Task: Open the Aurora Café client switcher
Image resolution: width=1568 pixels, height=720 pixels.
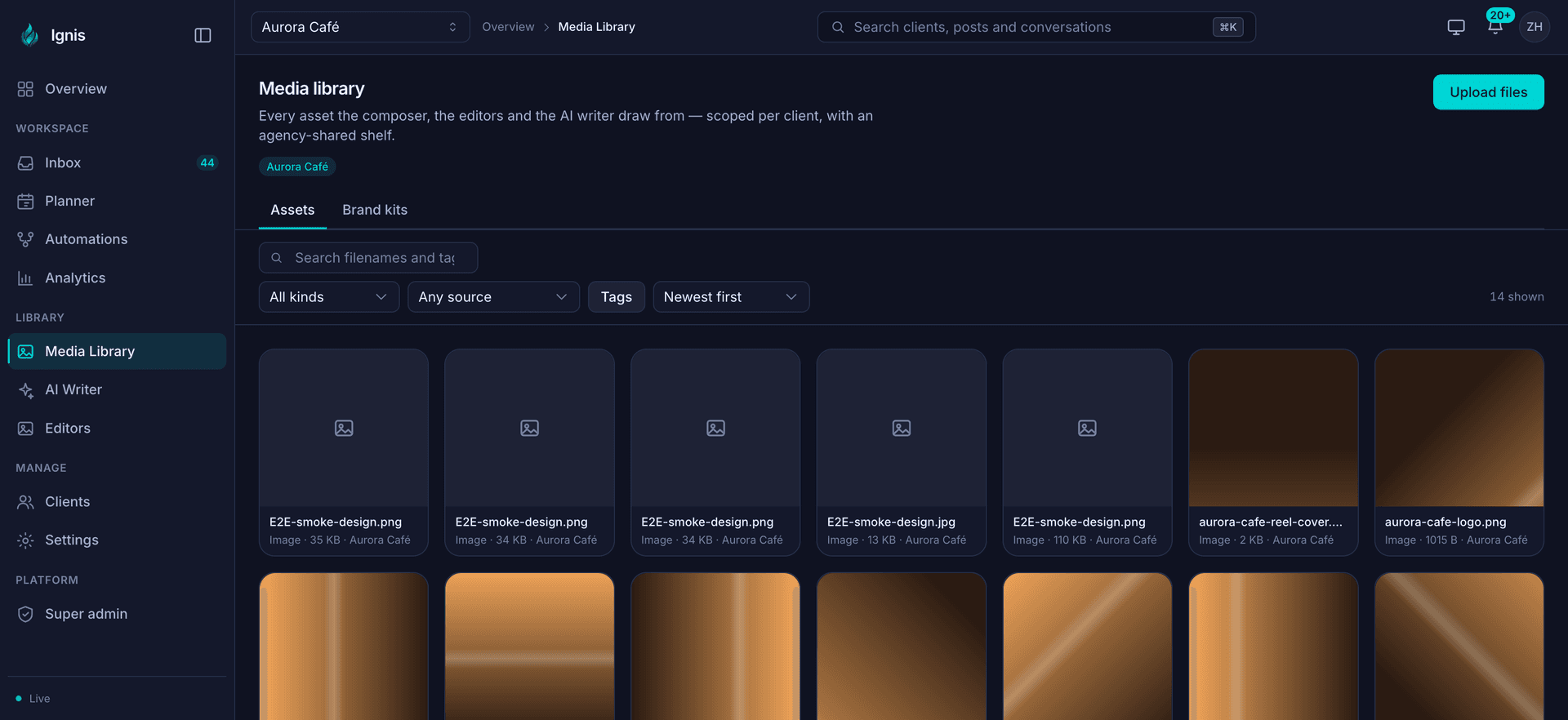Action: [x=360, y=27]
